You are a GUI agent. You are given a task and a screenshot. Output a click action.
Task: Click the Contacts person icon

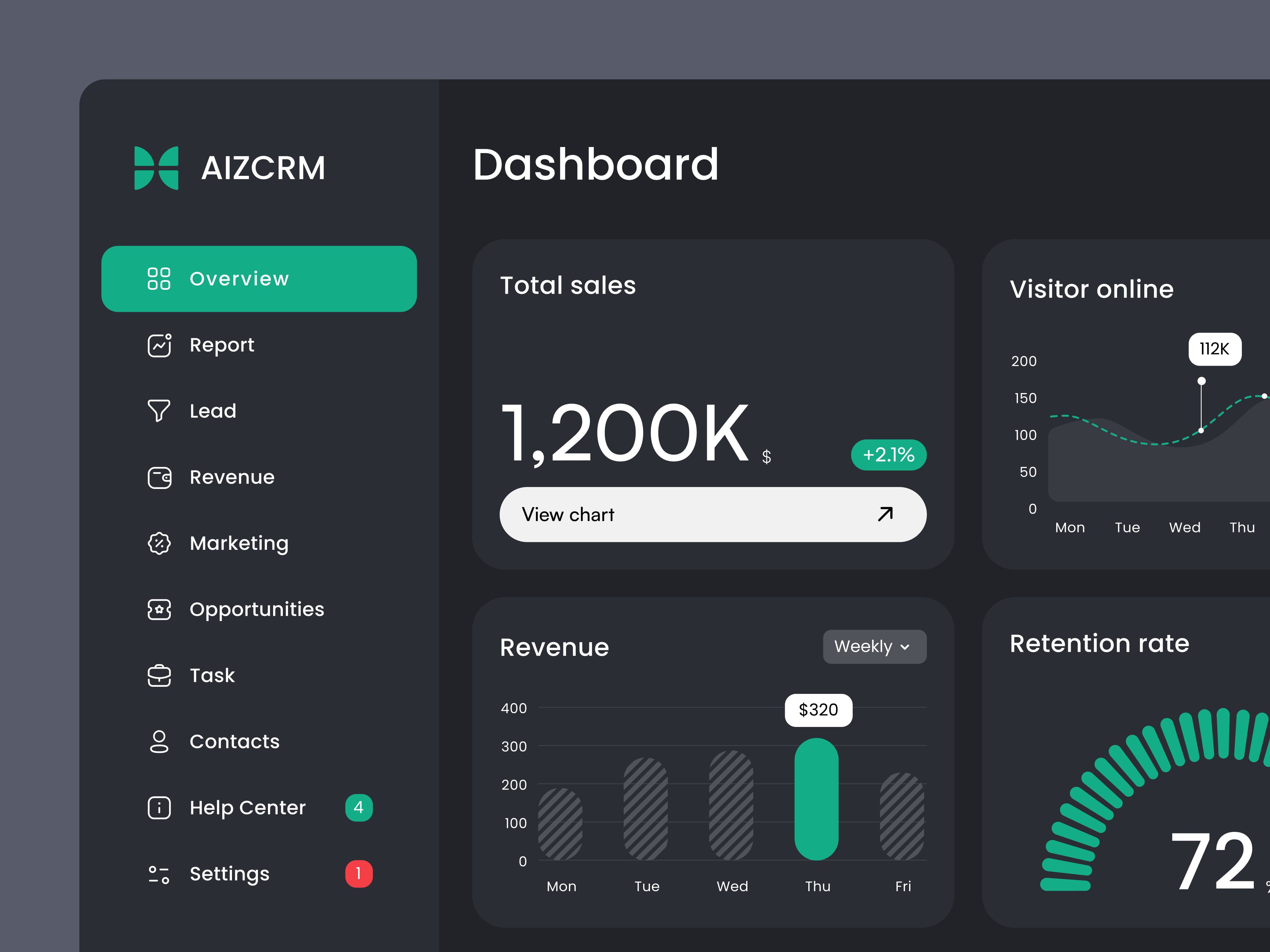coord(159,742)
